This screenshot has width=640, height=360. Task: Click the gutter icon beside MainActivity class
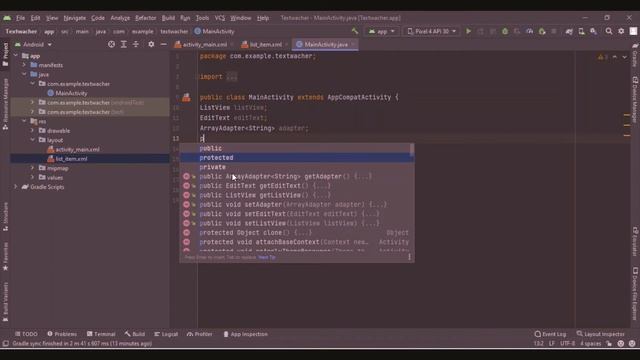[x=186, y=97]
